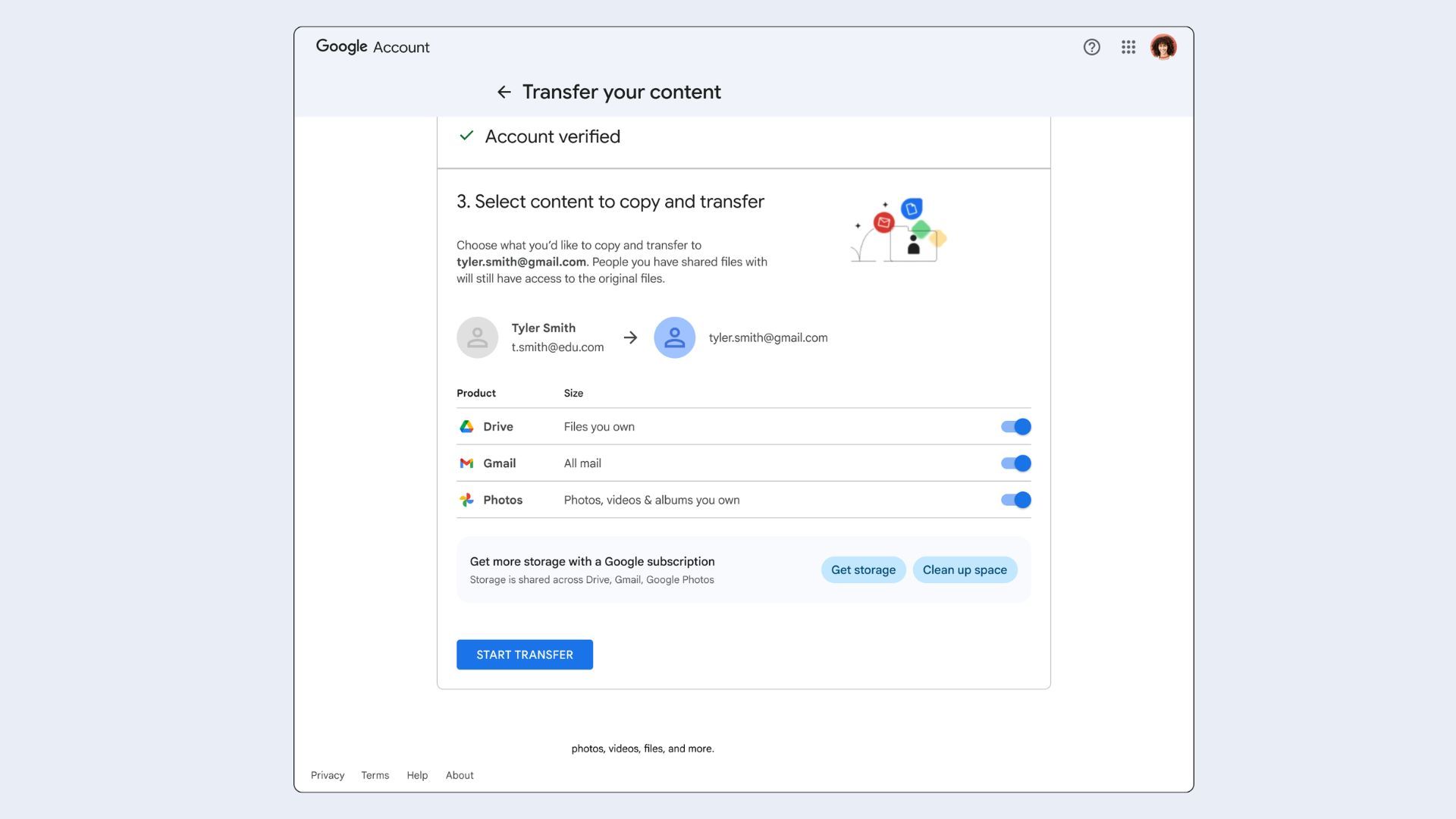This screenshot has height=819, width=1456.
Task: Click the Gmail product name
Action: pyautogui.click(x=499, y=463)
